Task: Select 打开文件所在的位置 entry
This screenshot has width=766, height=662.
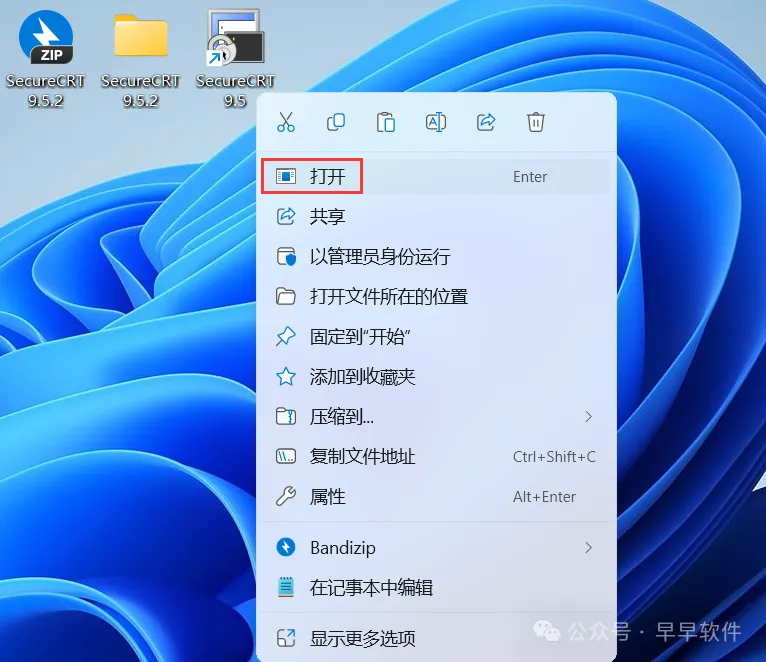Action: click(435, 297)
